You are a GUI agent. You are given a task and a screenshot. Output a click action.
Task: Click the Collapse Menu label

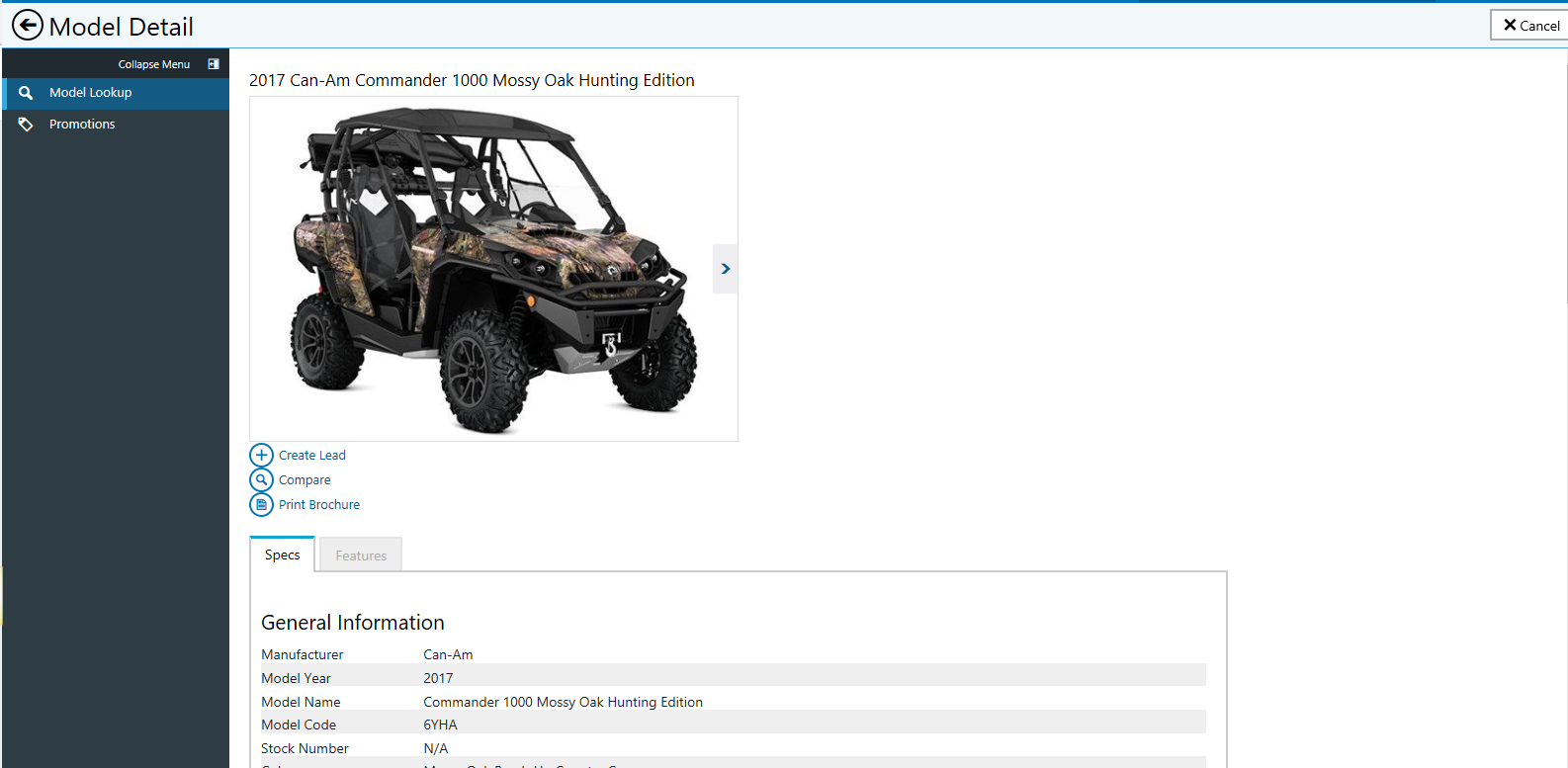pyautogui.click(x=154, y=64)
